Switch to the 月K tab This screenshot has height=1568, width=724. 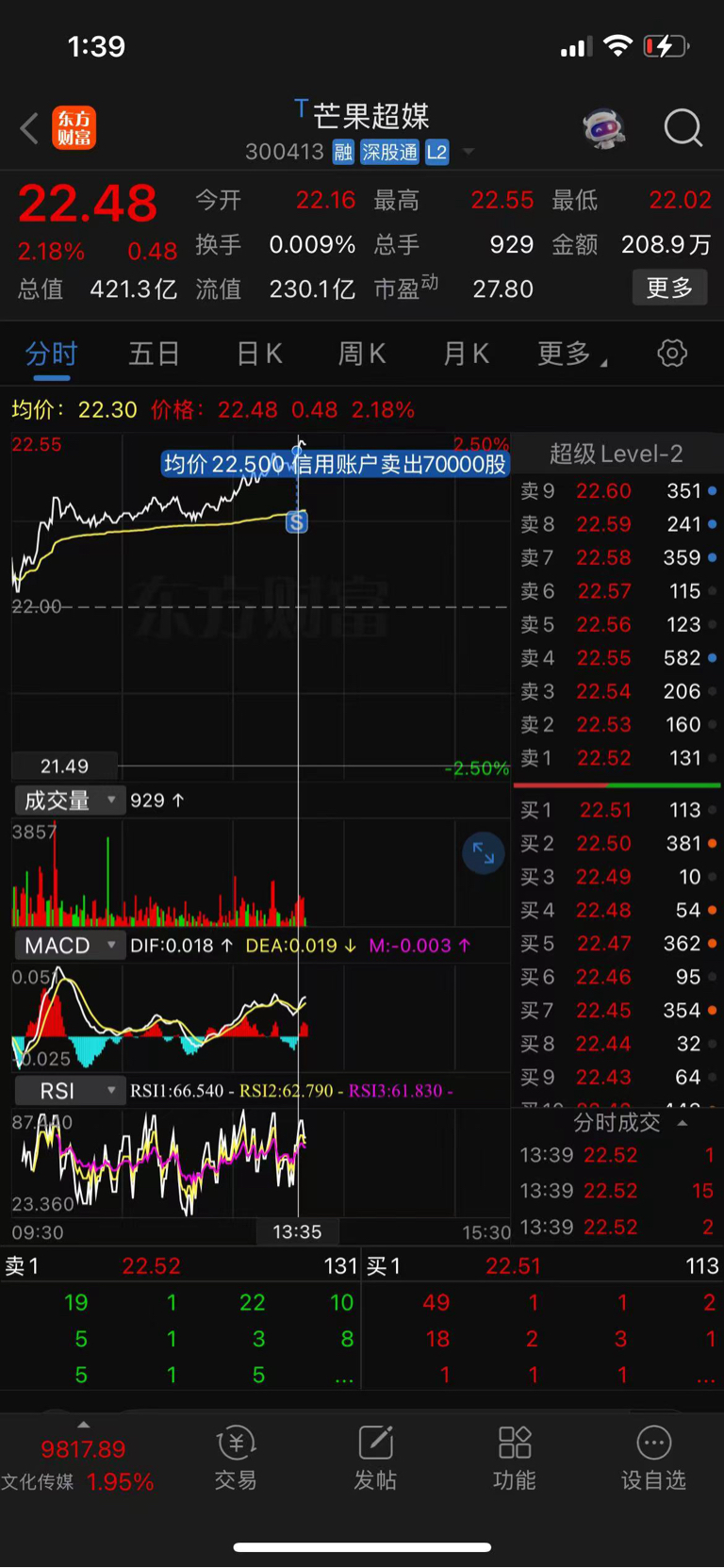(x=466, y=355)
